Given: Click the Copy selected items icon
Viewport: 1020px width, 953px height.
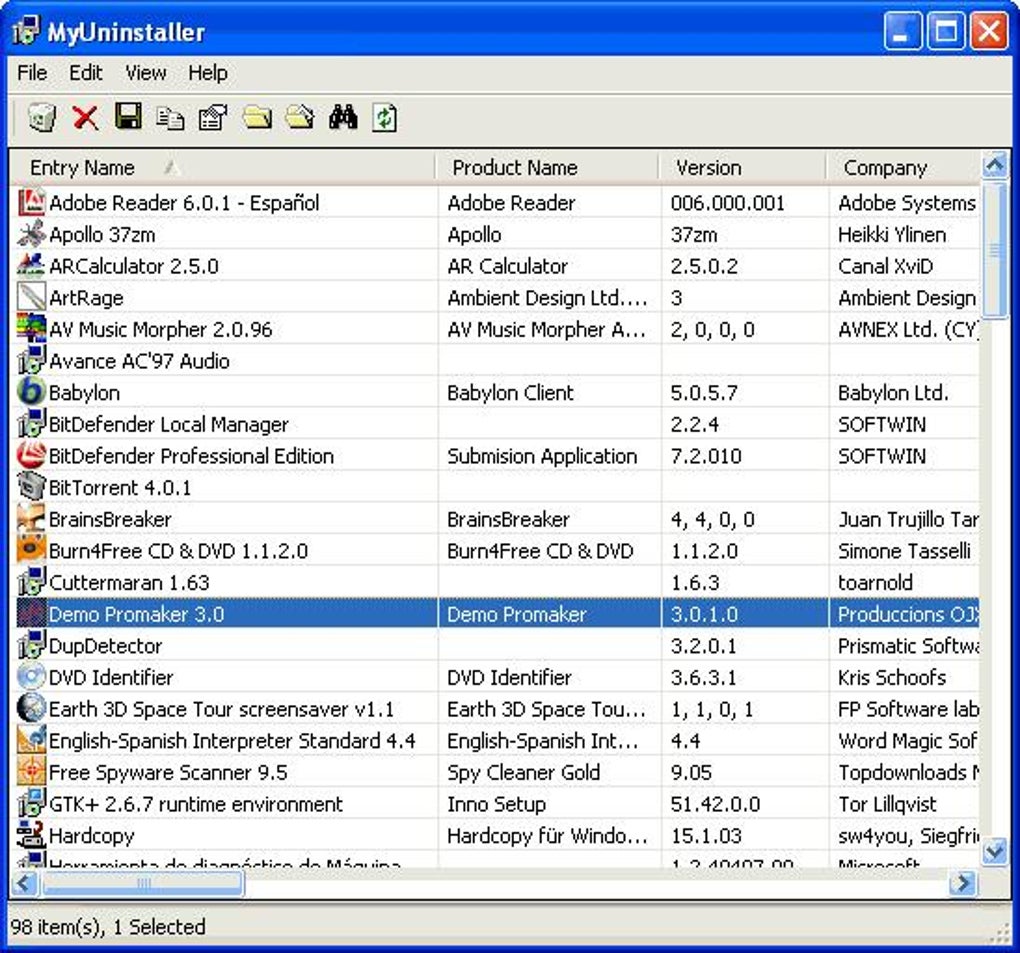Looking at the screenshot, I should pos(170,118).
